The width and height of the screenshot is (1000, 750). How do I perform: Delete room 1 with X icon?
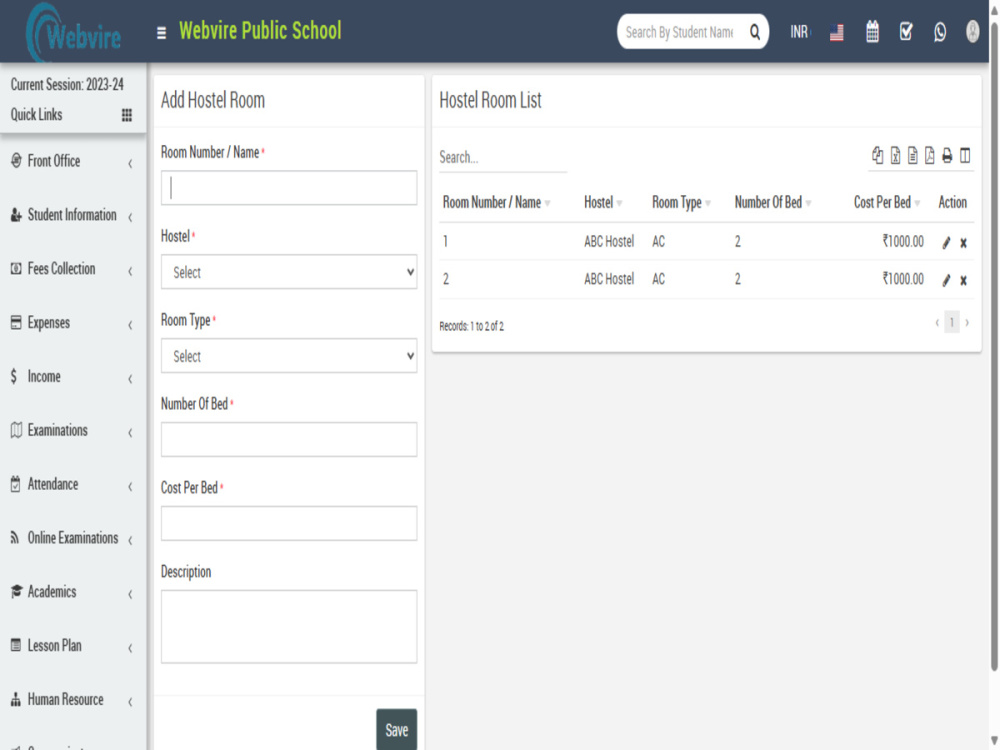tap(964, 242)
